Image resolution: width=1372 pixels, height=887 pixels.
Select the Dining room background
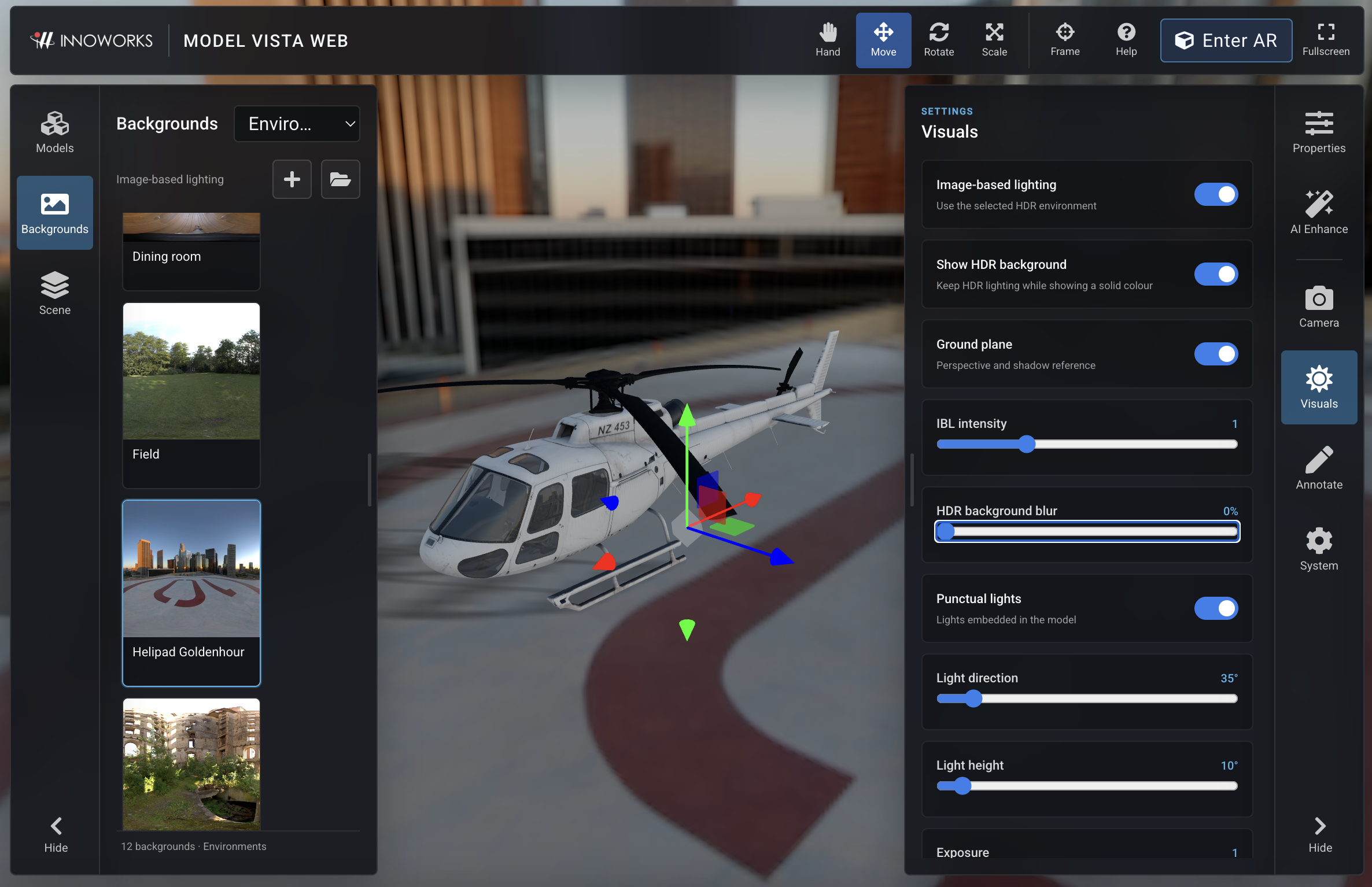tap(191, 251)
